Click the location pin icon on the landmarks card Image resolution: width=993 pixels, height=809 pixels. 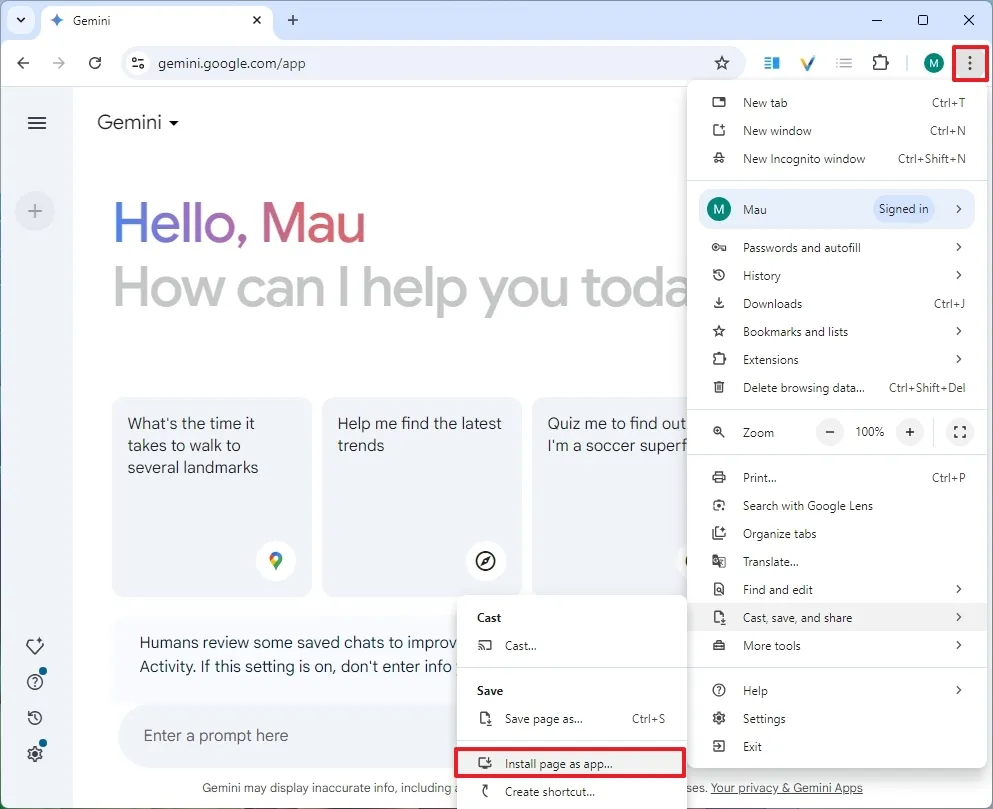tap(277, 561)
